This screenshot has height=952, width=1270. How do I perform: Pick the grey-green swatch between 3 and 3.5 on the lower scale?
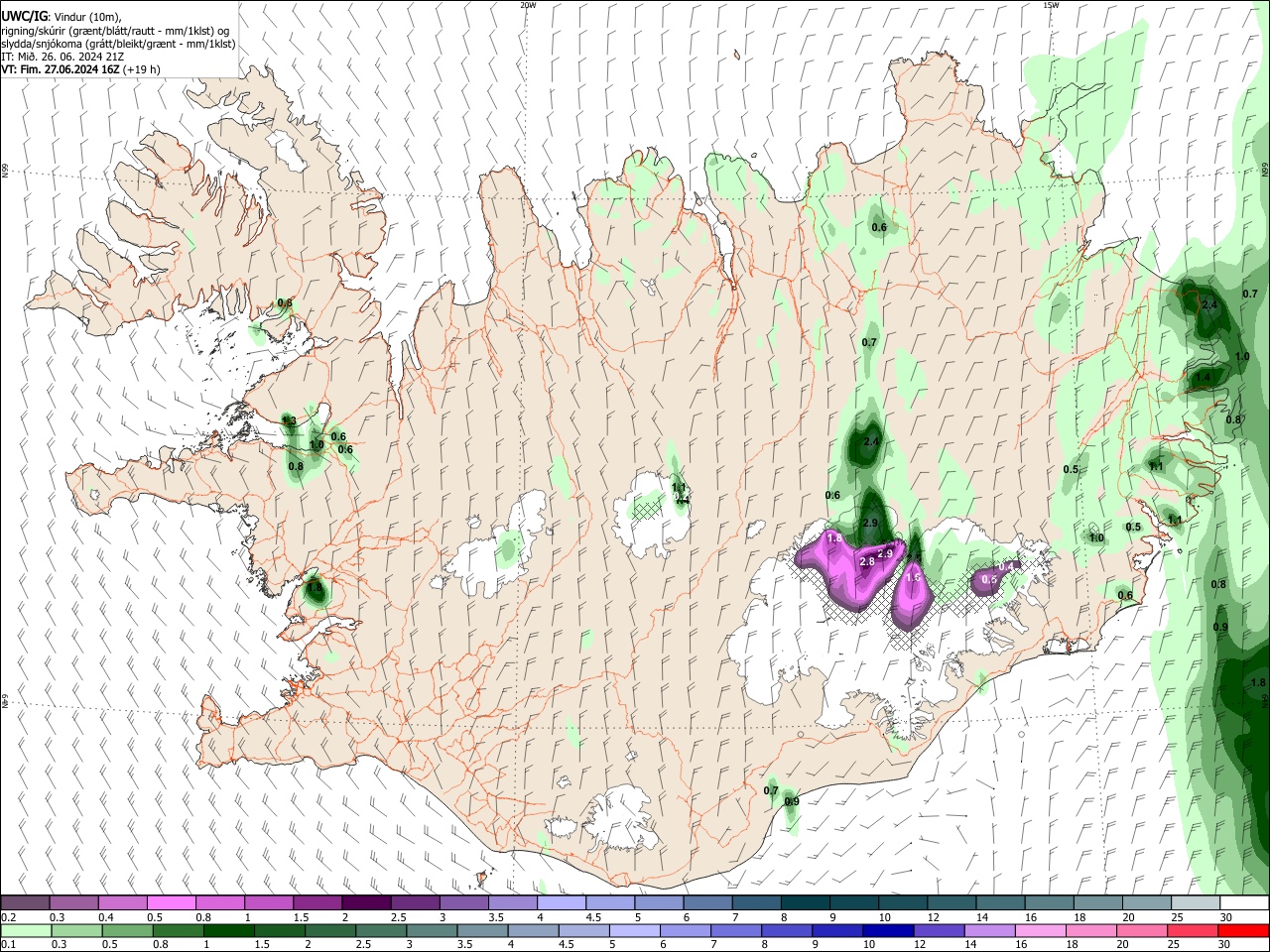pyautogui.click(x=431, y=930)
